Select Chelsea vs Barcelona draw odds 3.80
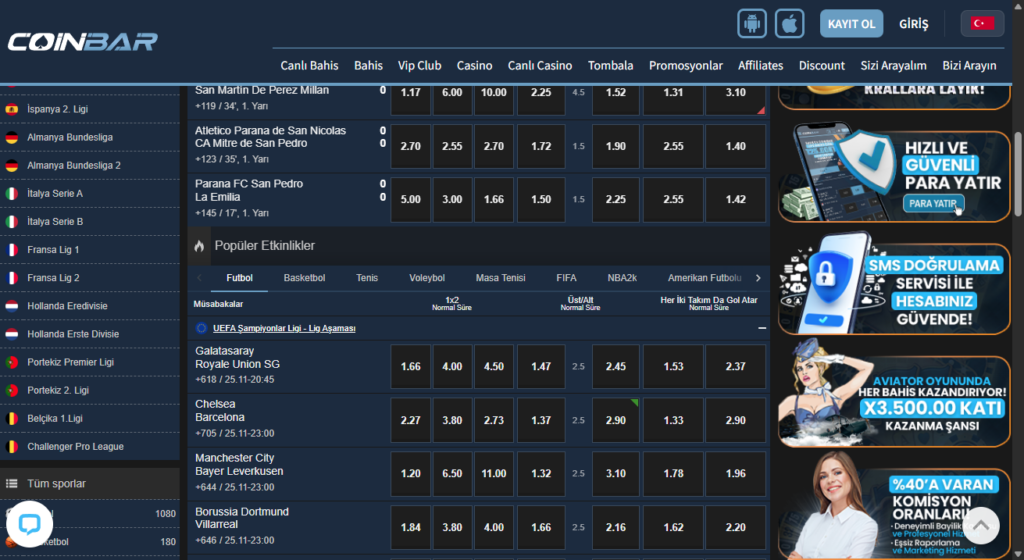The width and height of the screenshot is (1024, 560). 452,421
